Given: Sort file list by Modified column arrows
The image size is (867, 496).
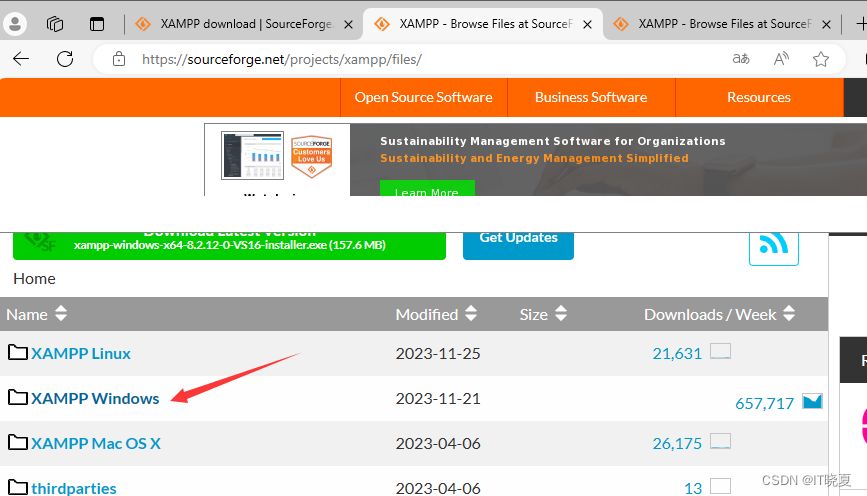Looking at the screenshot, I should tap(471, 314).
